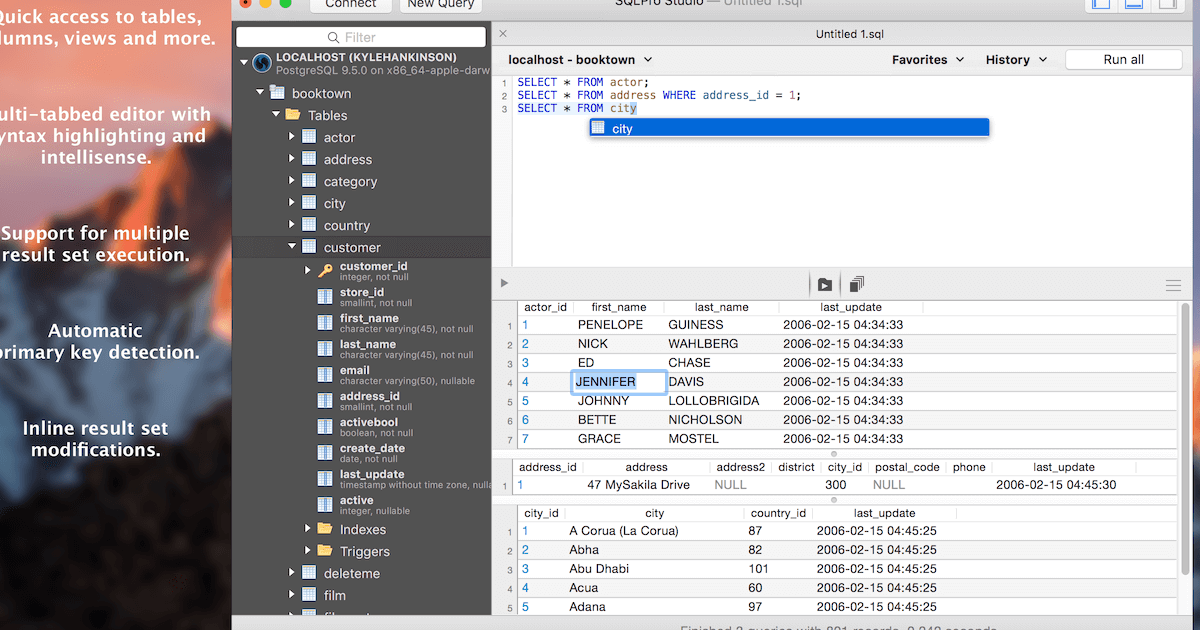1200x630 pixels.
Task: Click the New Query button
Action: pos(441,5)
